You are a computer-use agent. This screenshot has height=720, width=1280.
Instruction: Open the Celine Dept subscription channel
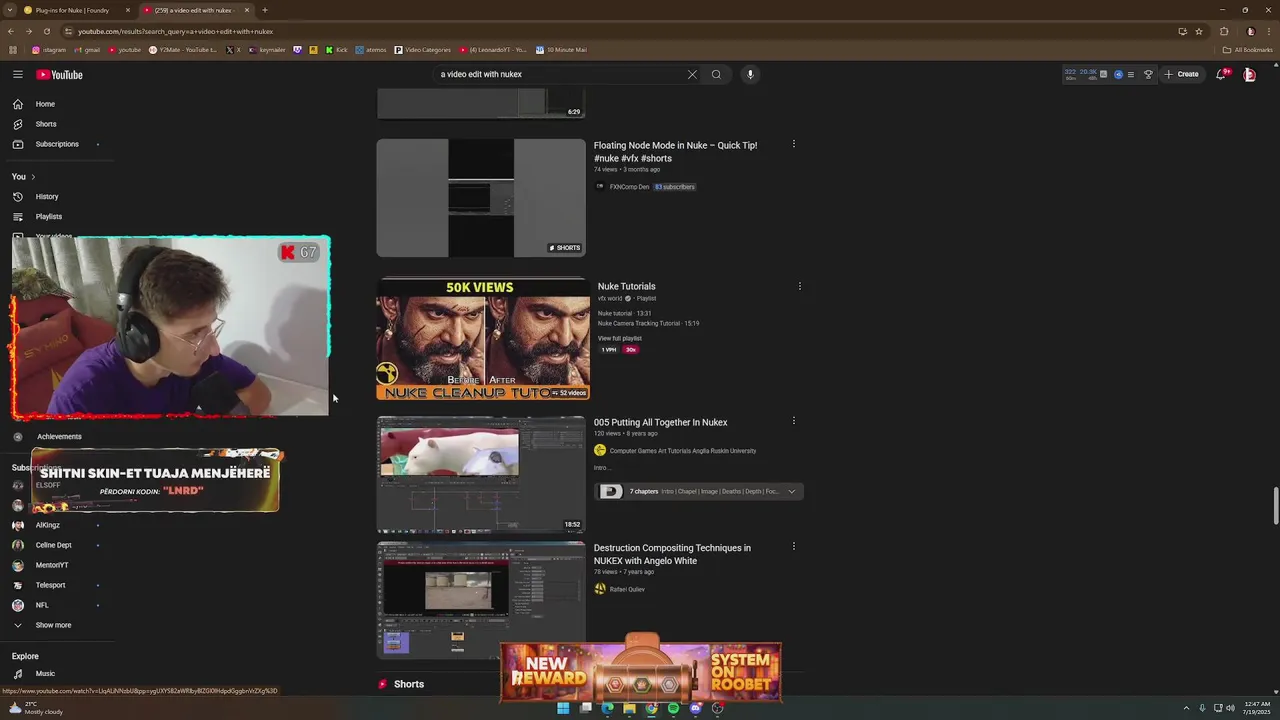[x=53, y=545]
